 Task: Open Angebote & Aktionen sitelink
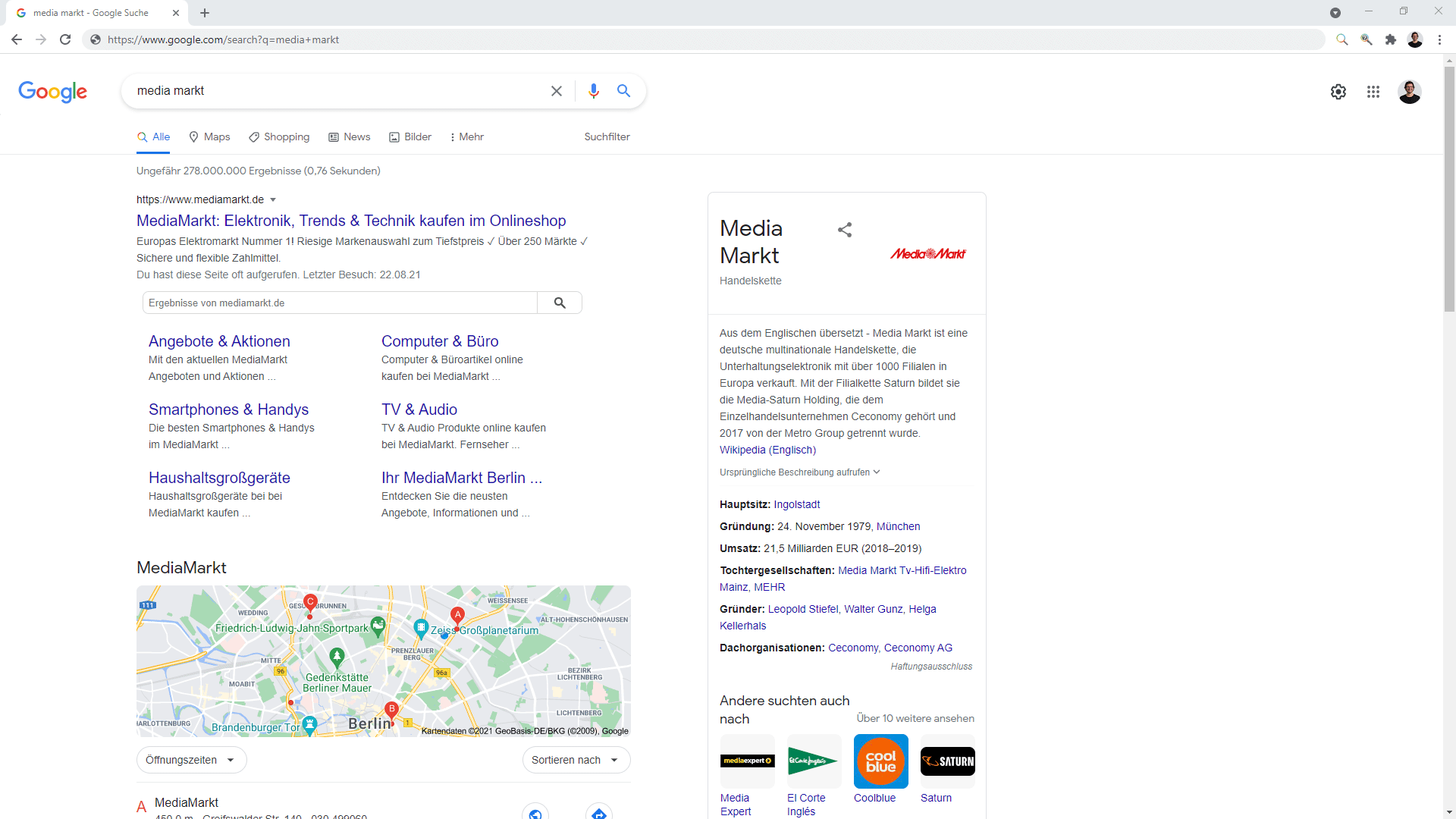[x=219, y=341]
